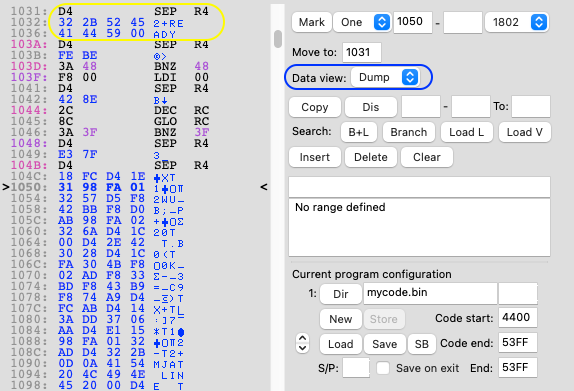Click the disabled Store button

tap(384, 319)
